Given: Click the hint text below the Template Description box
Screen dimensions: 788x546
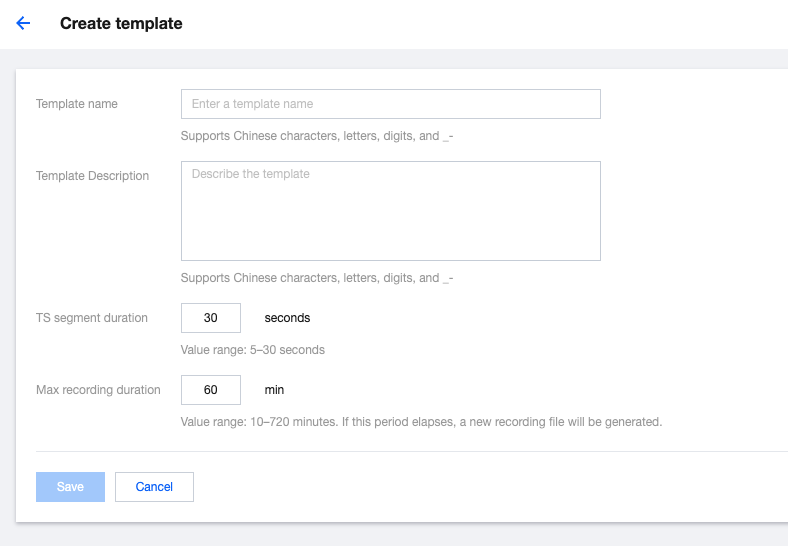Looking at the screenshot, I should pos(318,278).
